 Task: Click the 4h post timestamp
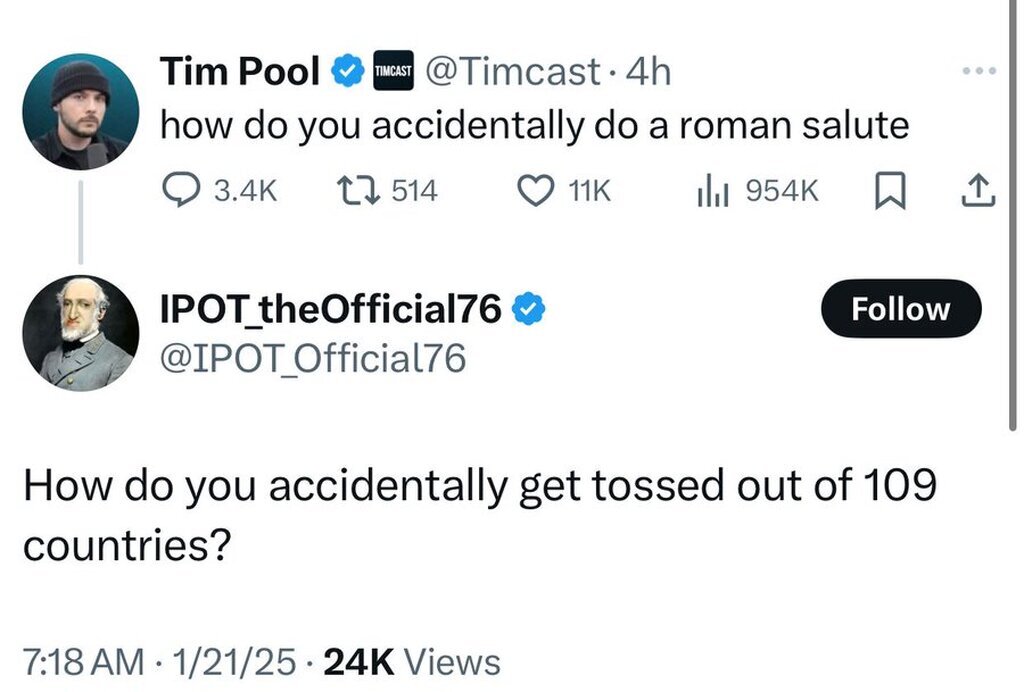[648, 73]
